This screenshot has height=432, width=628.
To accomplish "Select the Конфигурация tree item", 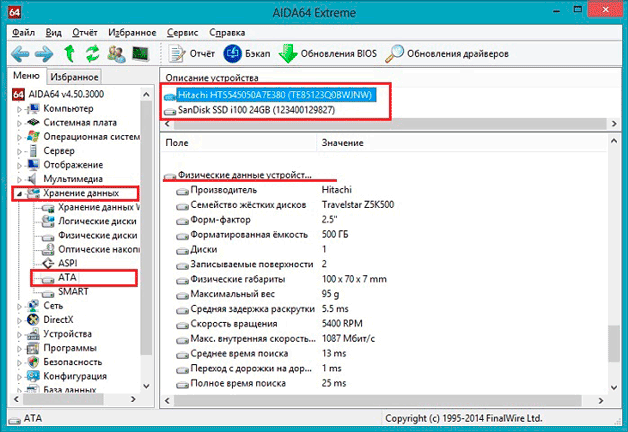I will click(75, 376).
